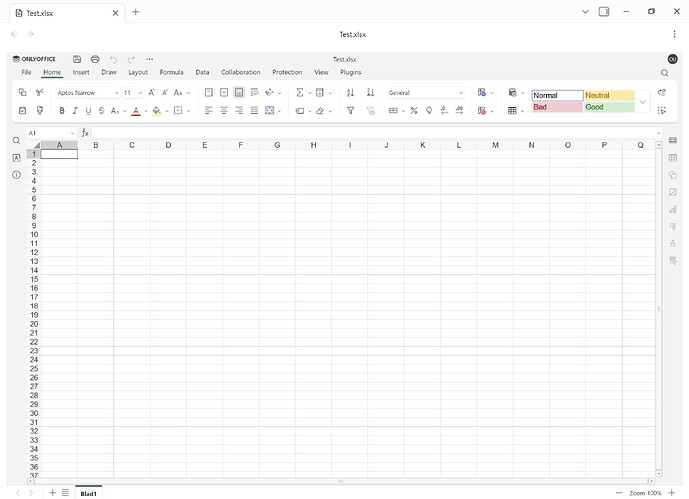This screenshot has width=689, height=499.
Task: Click Increase decimal icon
Action: point(459,111)
